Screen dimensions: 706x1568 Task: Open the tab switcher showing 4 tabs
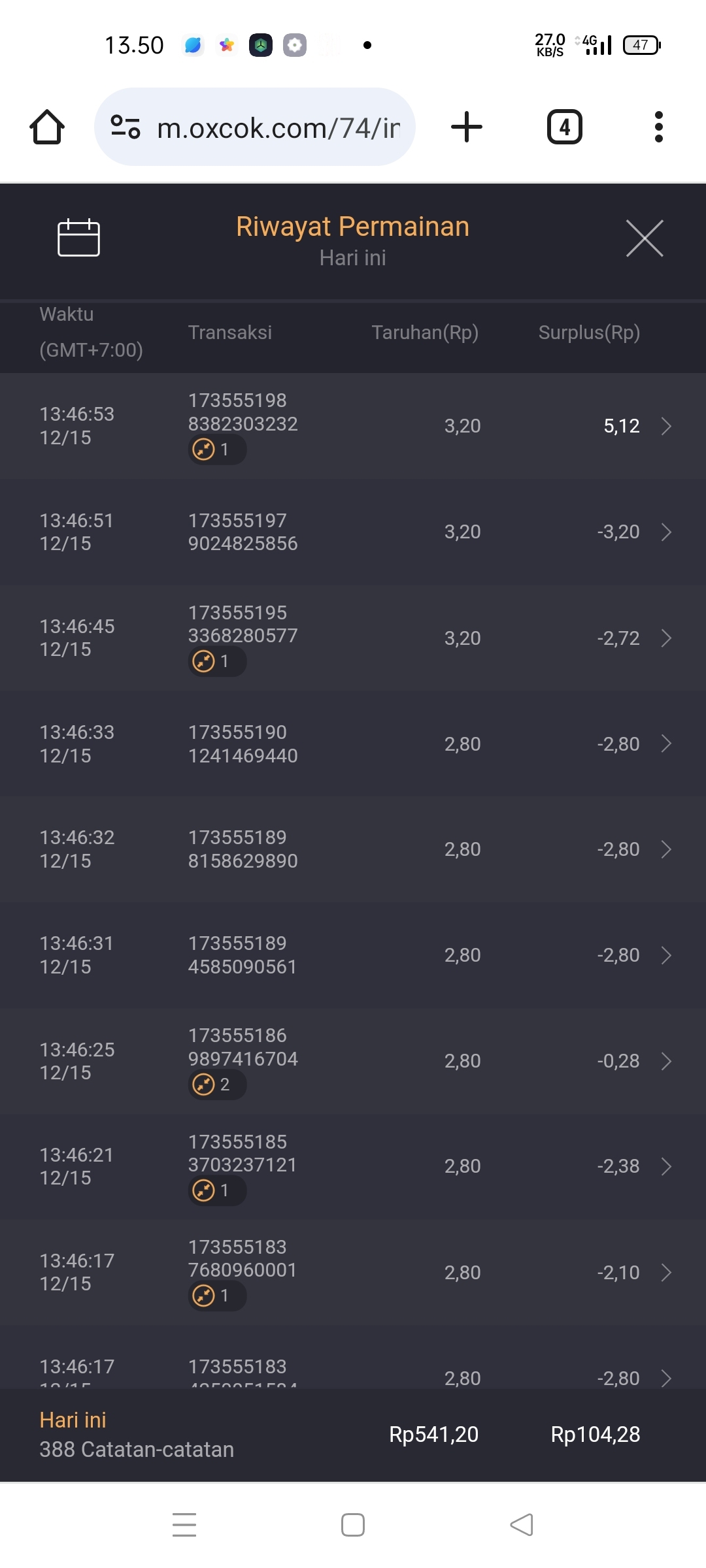pos(564,127)
